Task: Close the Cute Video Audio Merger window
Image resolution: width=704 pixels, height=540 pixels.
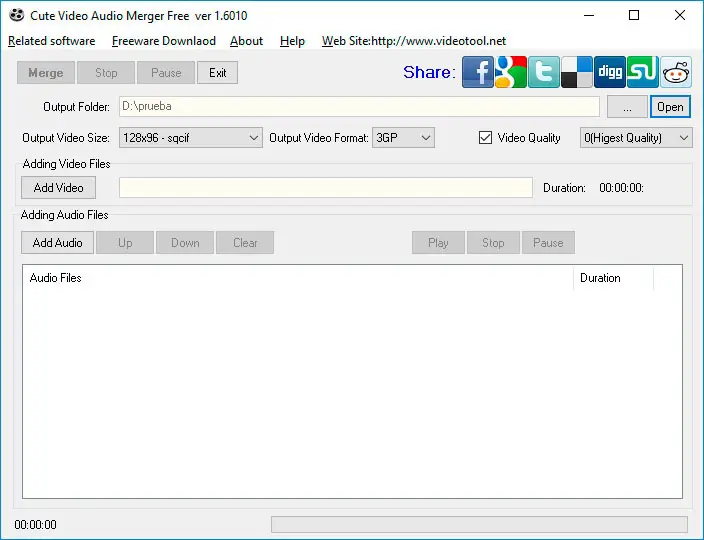Action: [680, 15]
